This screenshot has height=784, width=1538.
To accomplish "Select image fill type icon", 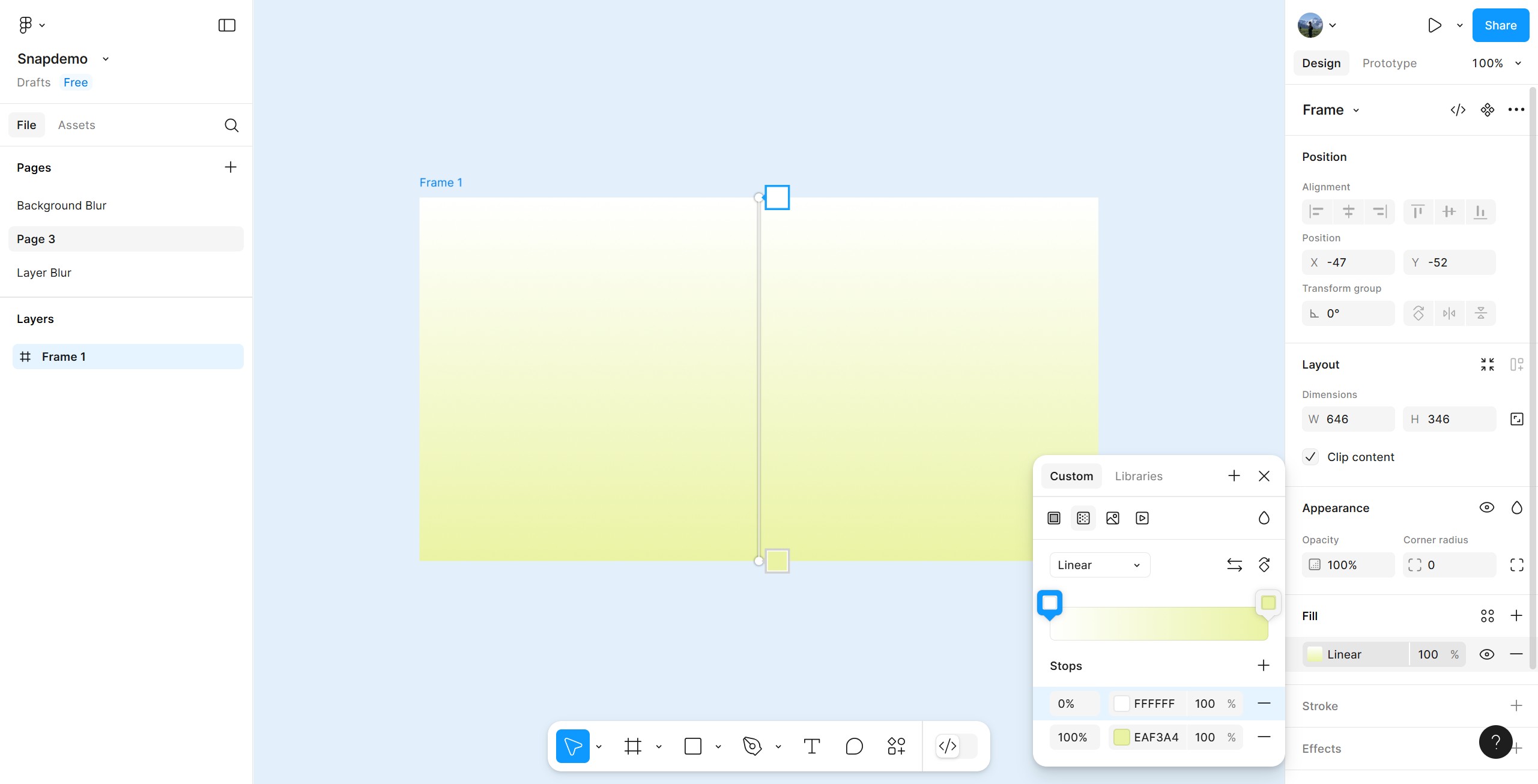I will [1113, 518].
